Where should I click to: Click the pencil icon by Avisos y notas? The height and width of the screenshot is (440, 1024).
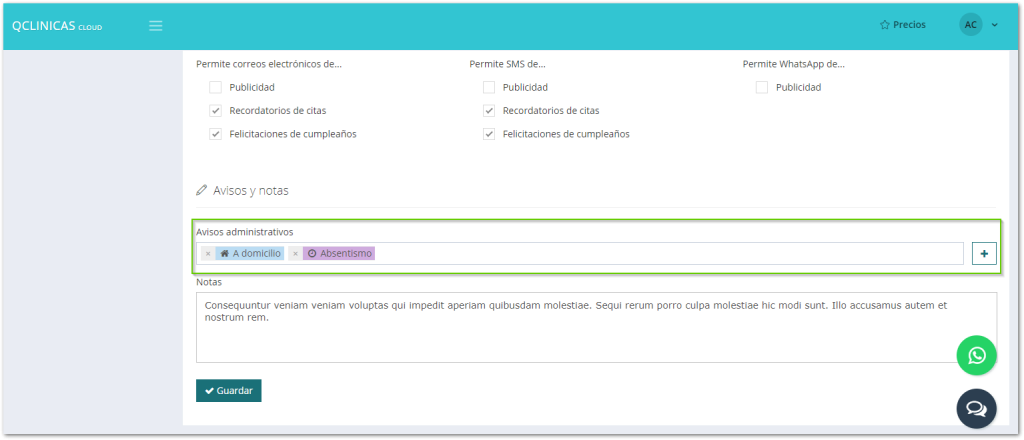click(202, 191)
